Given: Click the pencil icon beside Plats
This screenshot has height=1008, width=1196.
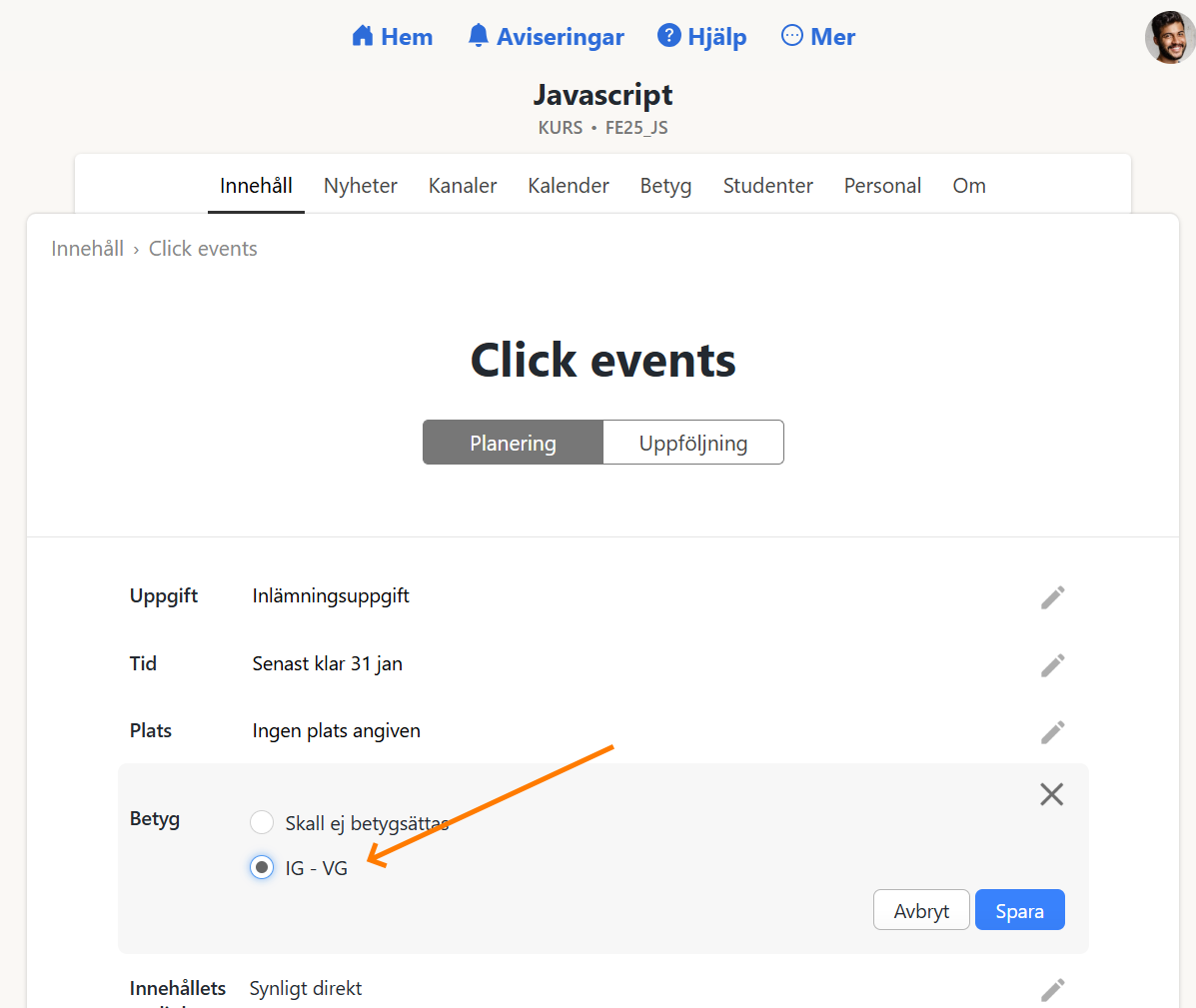Looking at the screenshot, I should click(1052, 732).
